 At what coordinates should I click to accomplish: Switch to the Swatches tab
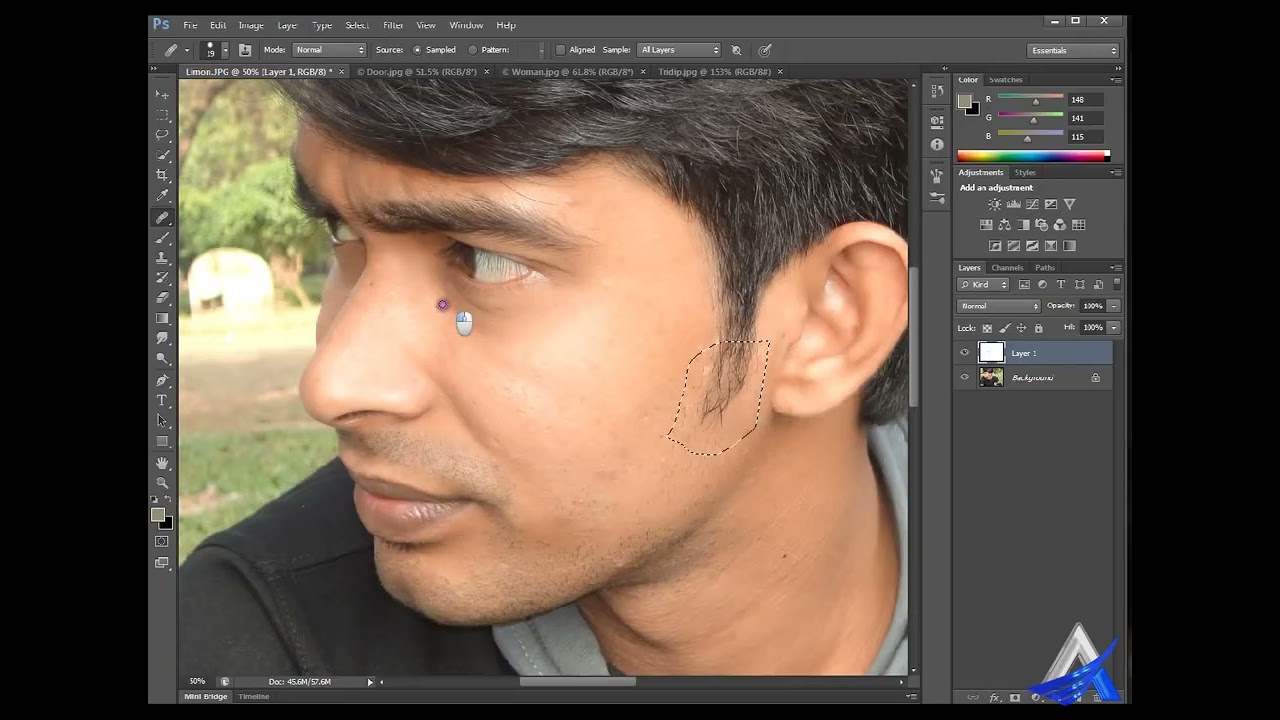(1005, 80)
